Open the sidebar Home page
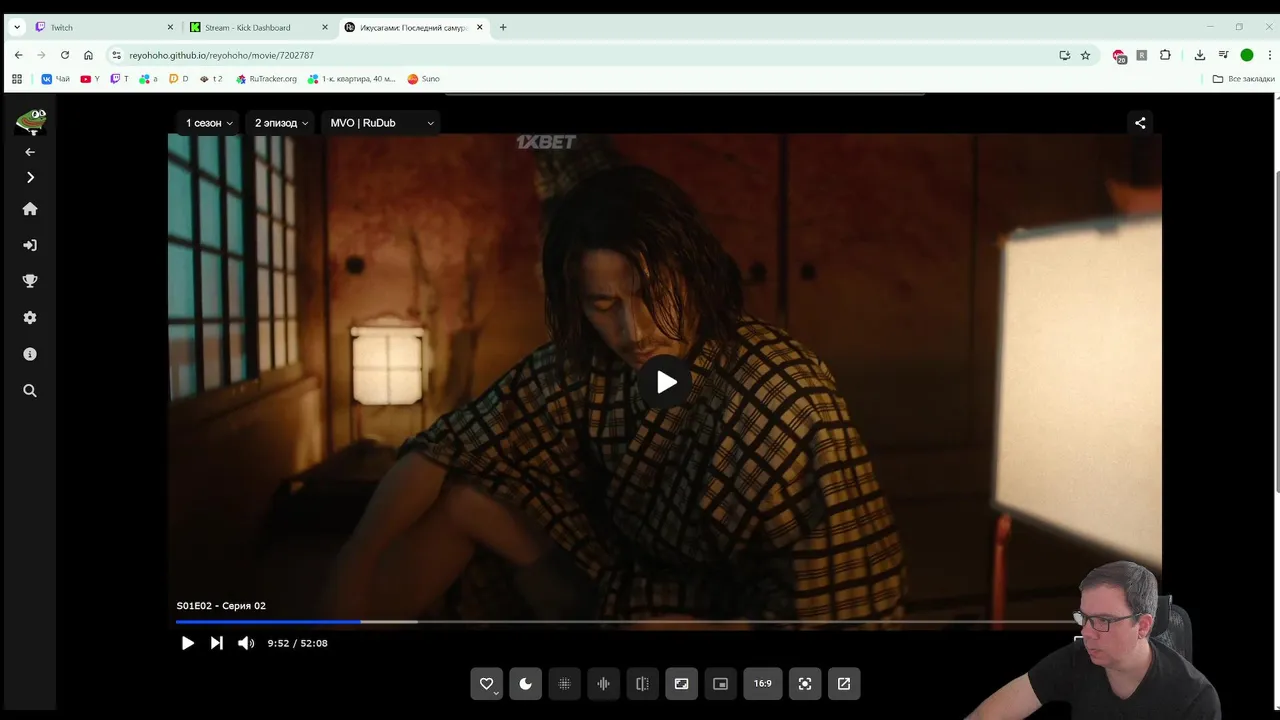 click(x=30, y=209)
